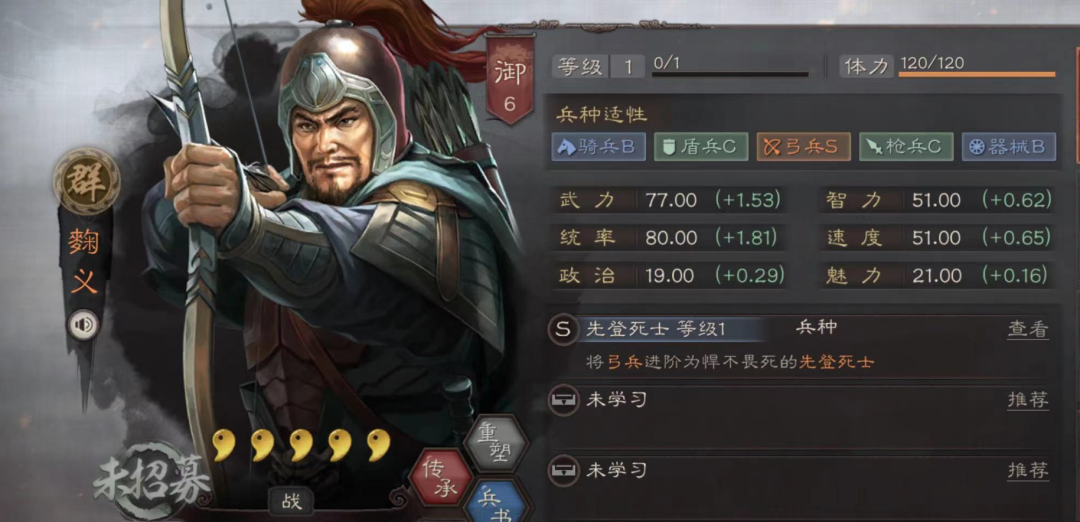Viewport: 1080px width, 522px height.
Task: Click the 群 faction emblem
Action: (x=86, y=181)
